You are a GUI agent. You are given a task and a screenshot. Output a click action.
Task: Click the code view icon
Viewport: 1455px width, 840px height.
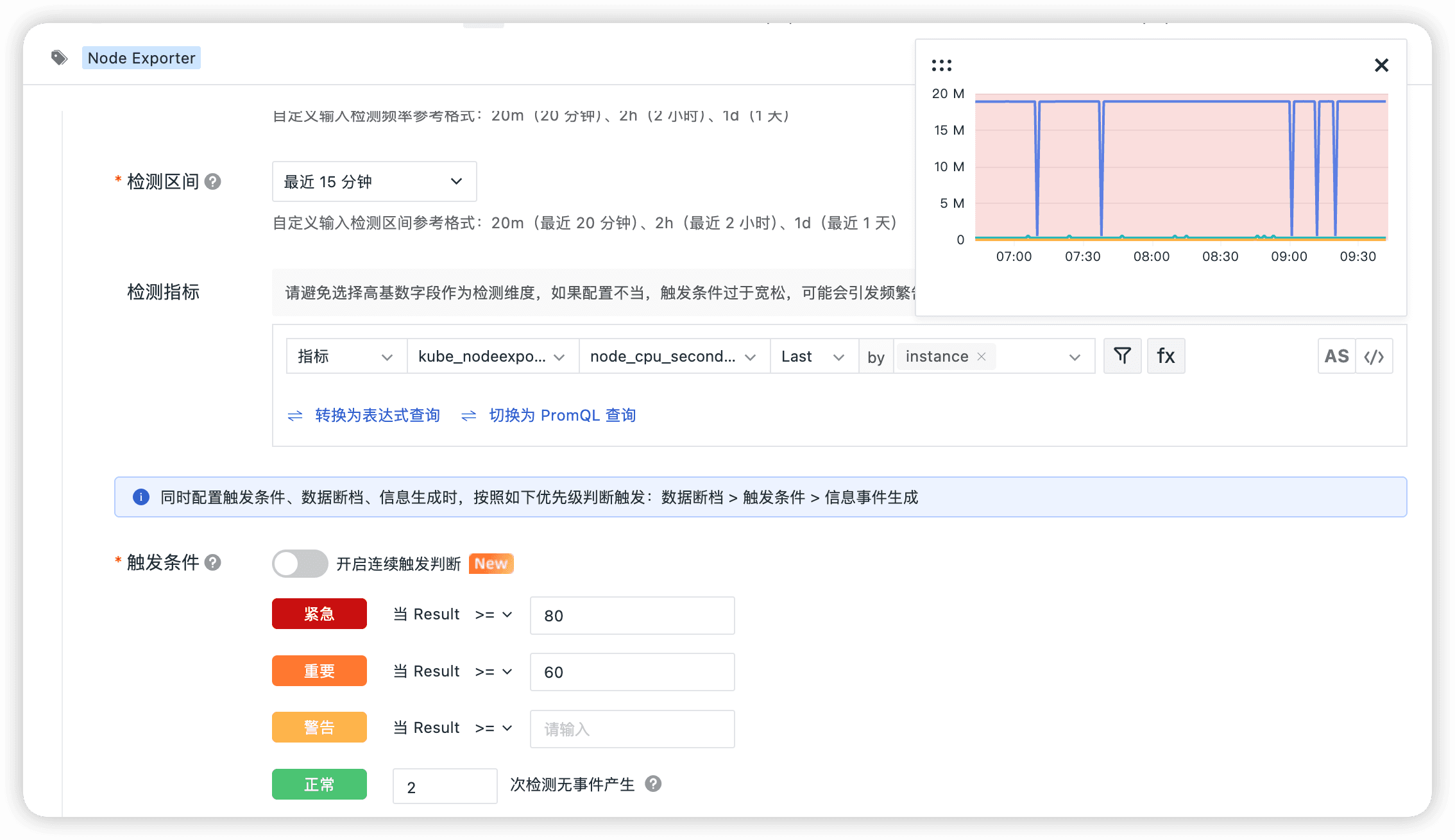coord(1374,357)
